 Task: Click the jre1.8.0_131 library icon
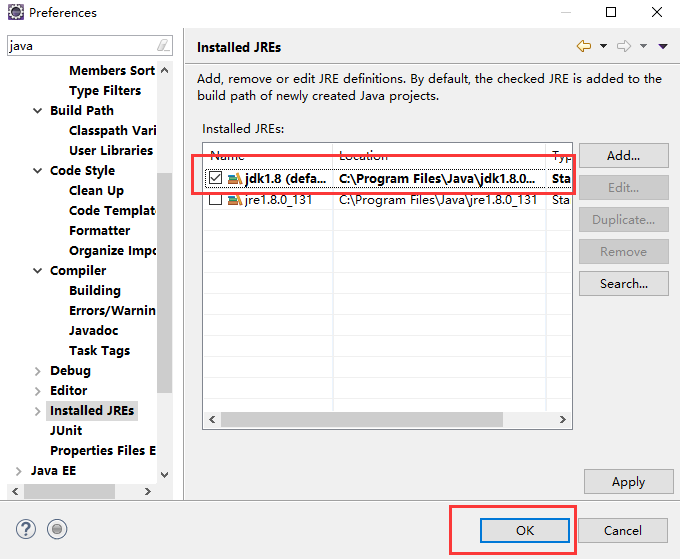tap(235, 200)
